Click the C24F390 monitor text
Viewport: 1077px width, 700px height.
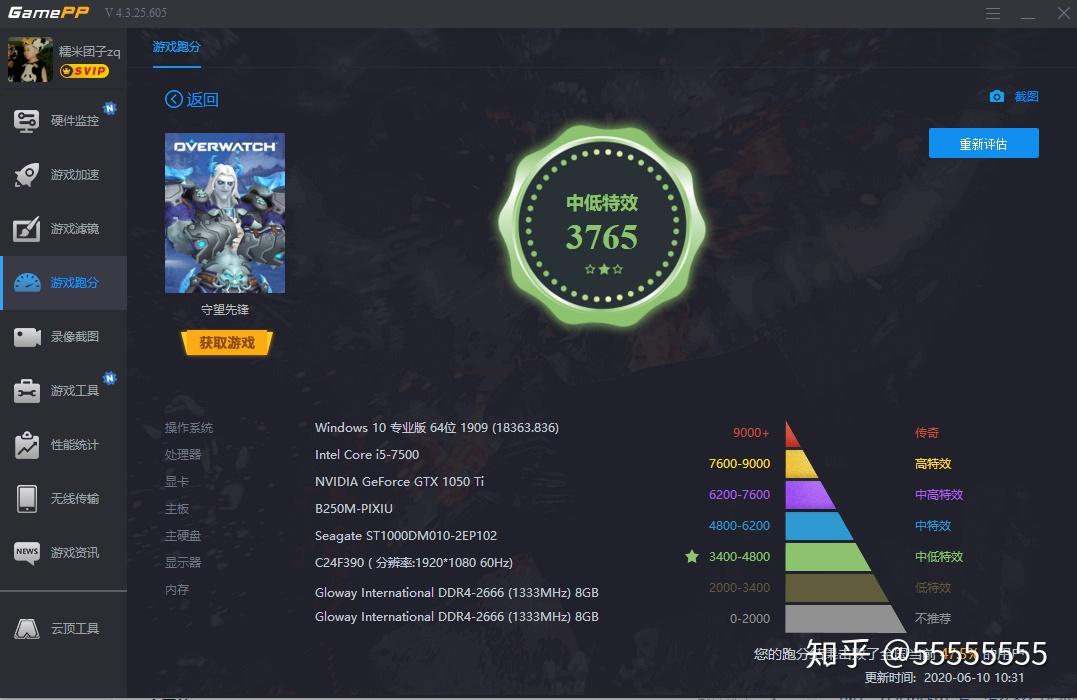tap(413, 563)
